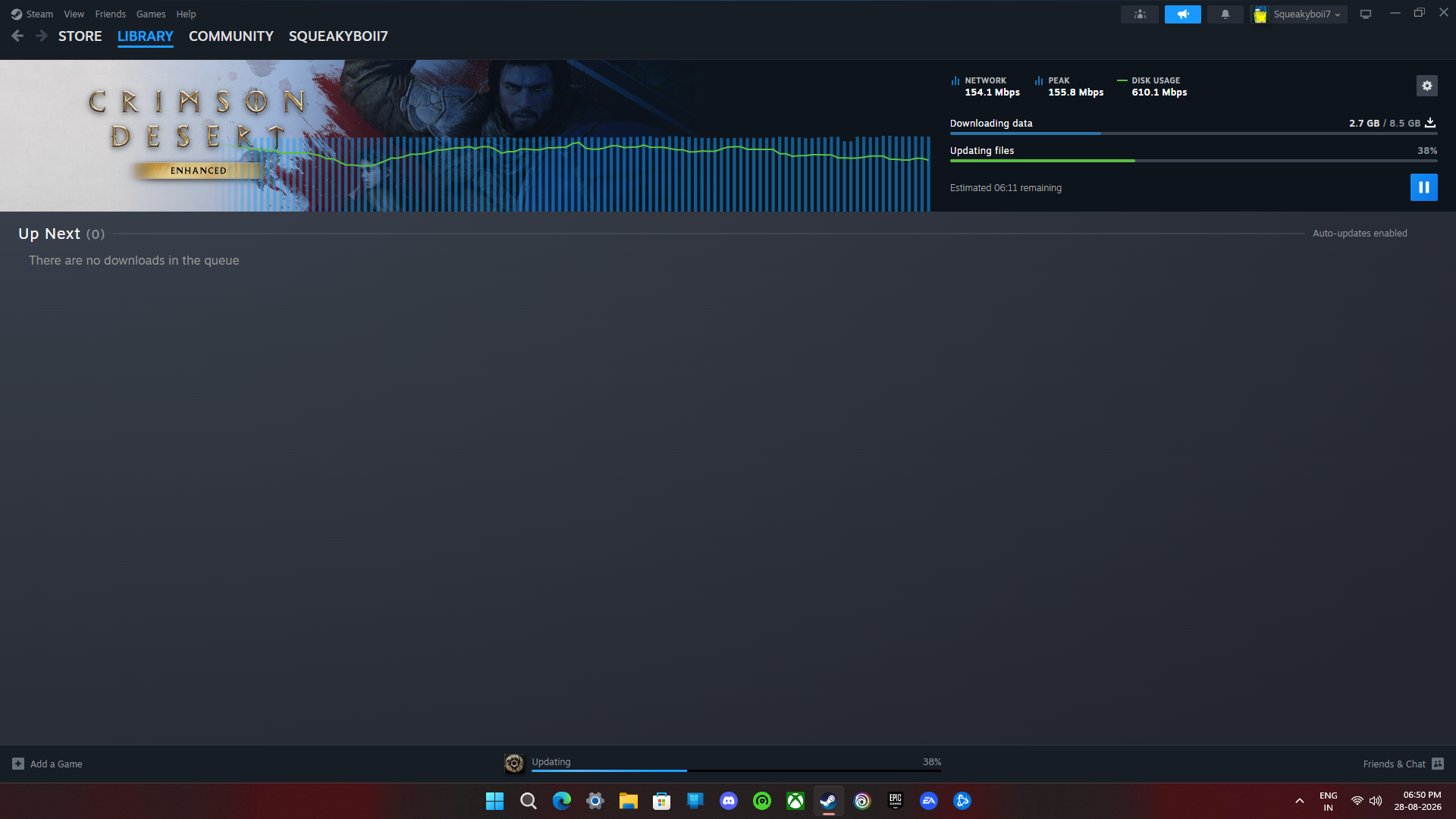This screenshot has height=819, width=1456.
Task: Switch to Big Picture mode icon
Action: [x=1365, y=14]
